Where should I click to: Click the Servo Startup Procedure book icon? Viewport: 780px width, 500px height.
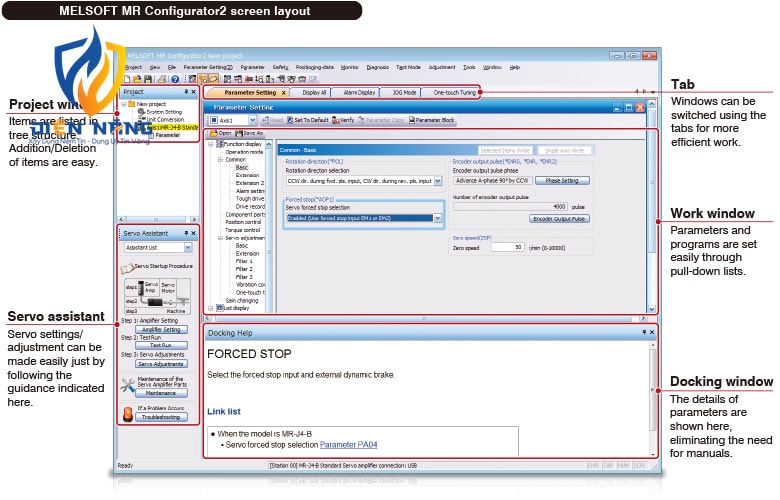click(127, 268)
